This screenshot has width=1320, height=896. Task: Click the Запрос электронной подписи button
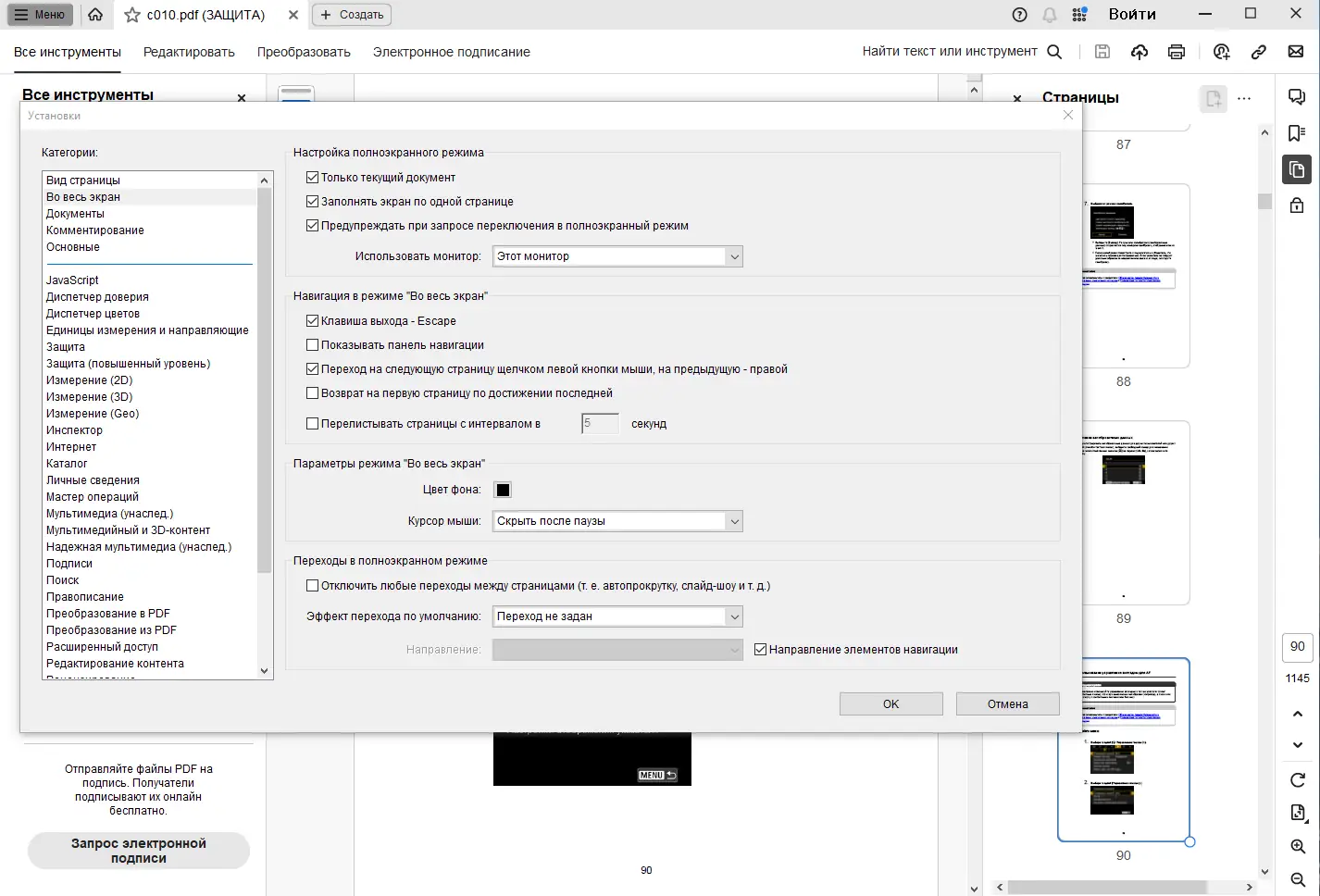[x=138, y=851]
